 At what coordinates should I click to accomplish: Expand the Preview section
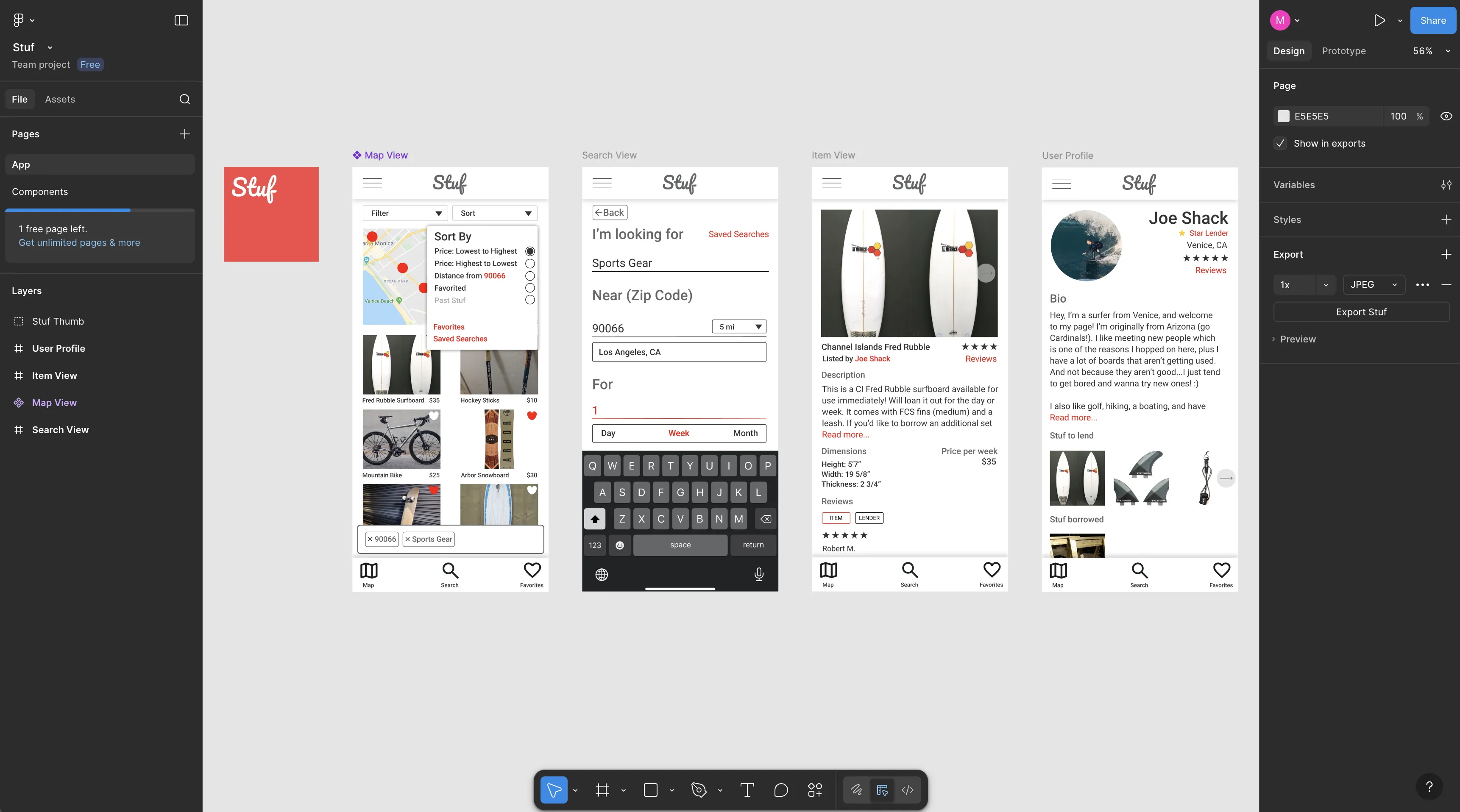click(1297, 339)
